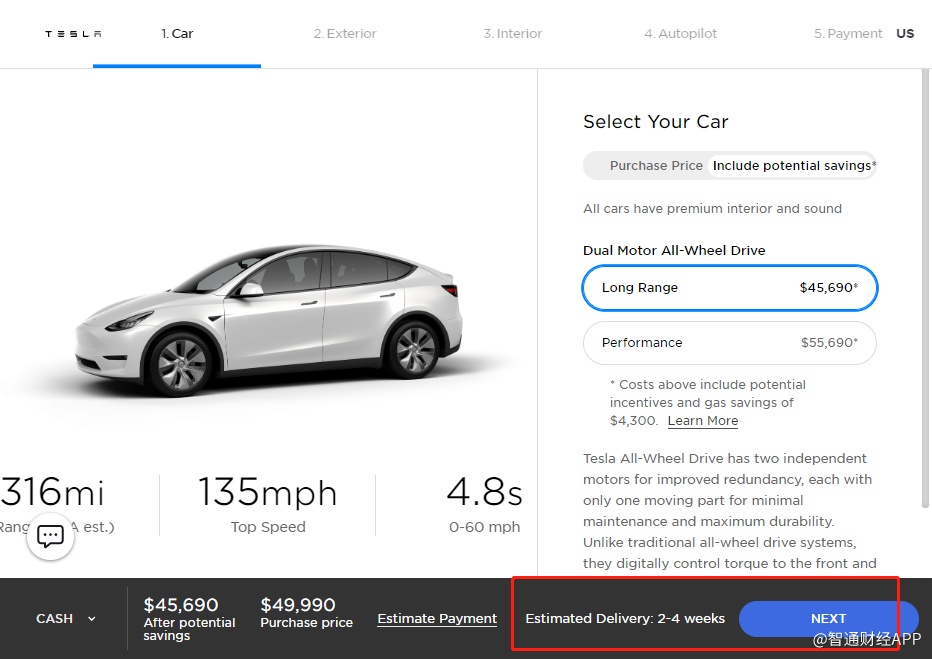Click the CASH dropdown chevron arrow
Viewport: 932px width, 659px height.
(92, 619)
